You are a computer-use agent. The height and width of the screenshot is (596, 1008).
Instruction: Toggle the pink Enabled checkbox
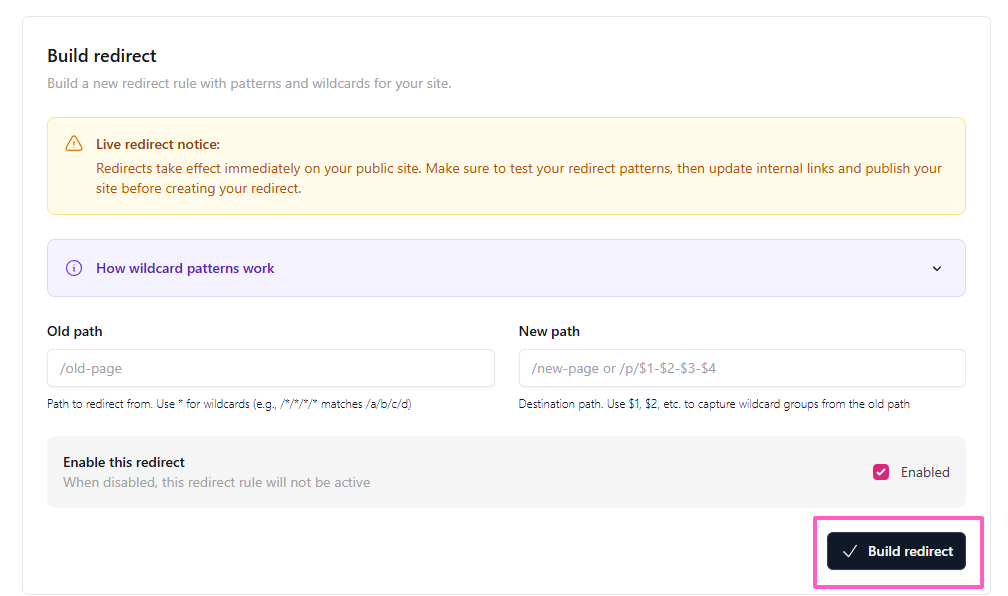(x=881, y=472)
